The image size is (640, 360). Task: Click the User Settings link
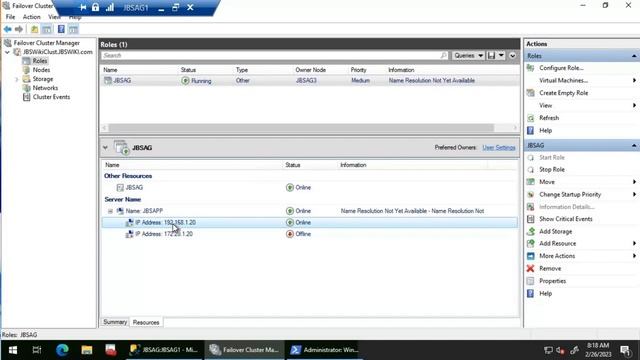tap(499, 147)
